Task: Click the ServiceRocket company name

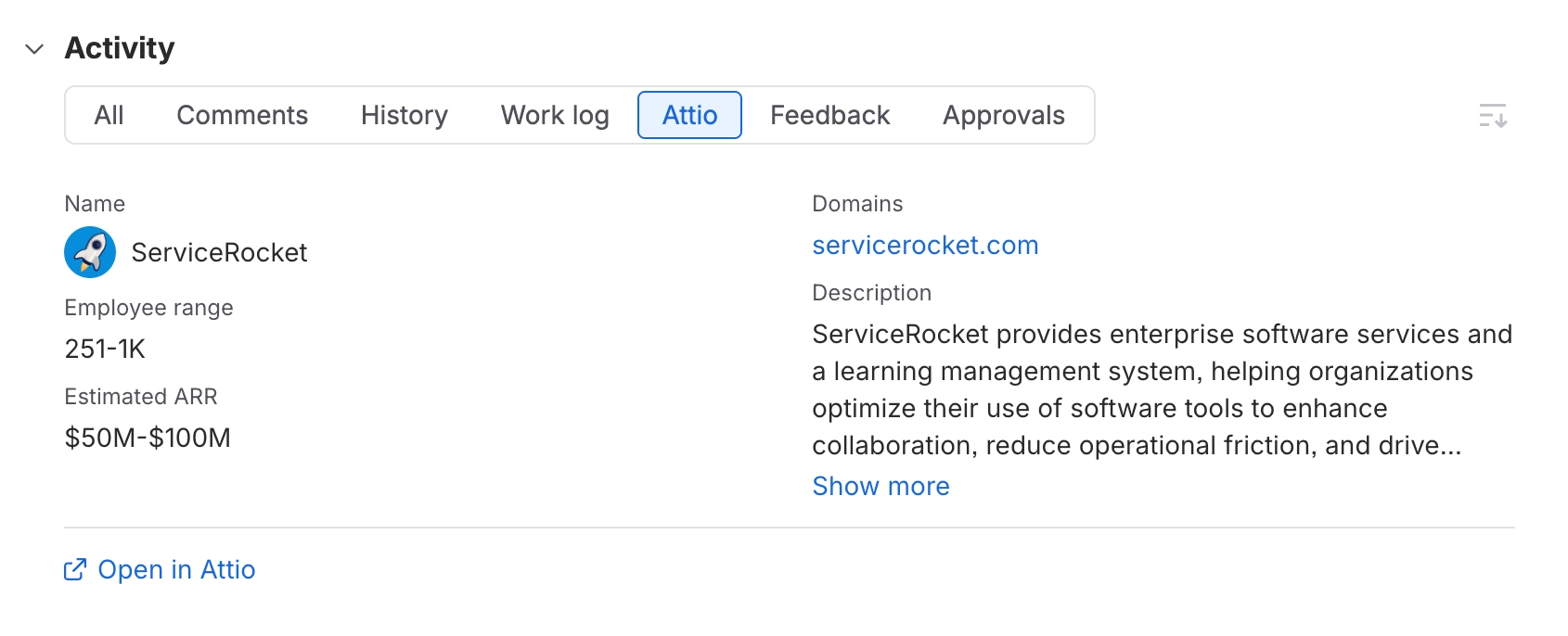Action: point(219,252)
